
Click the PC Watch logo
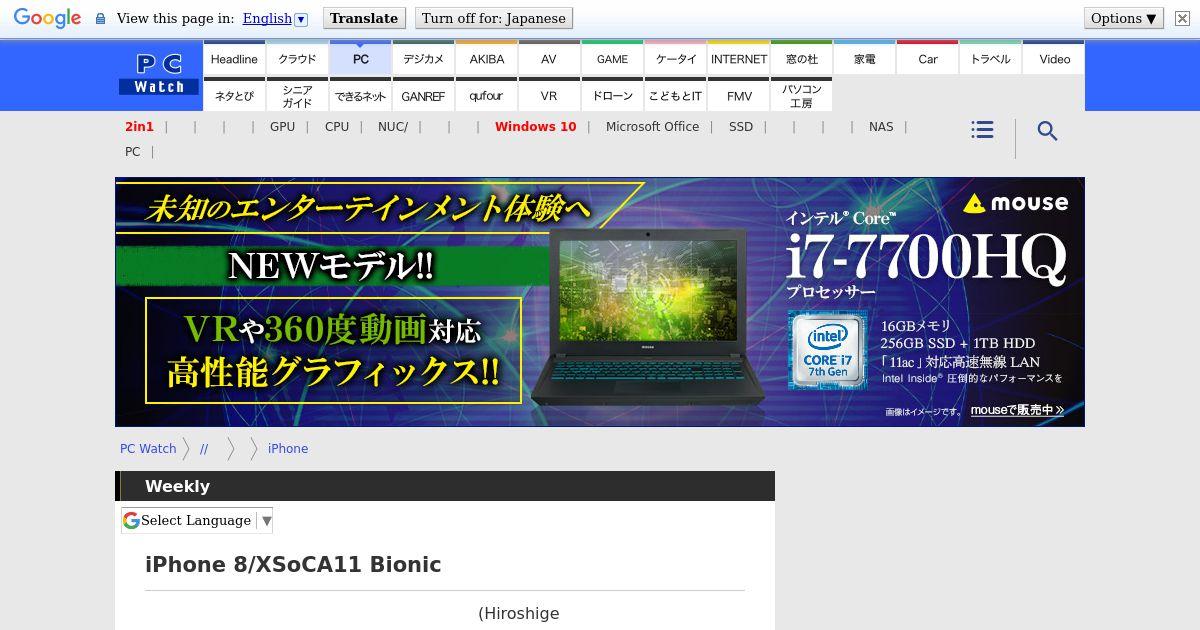pyautogui.click(x=159, y=75)
